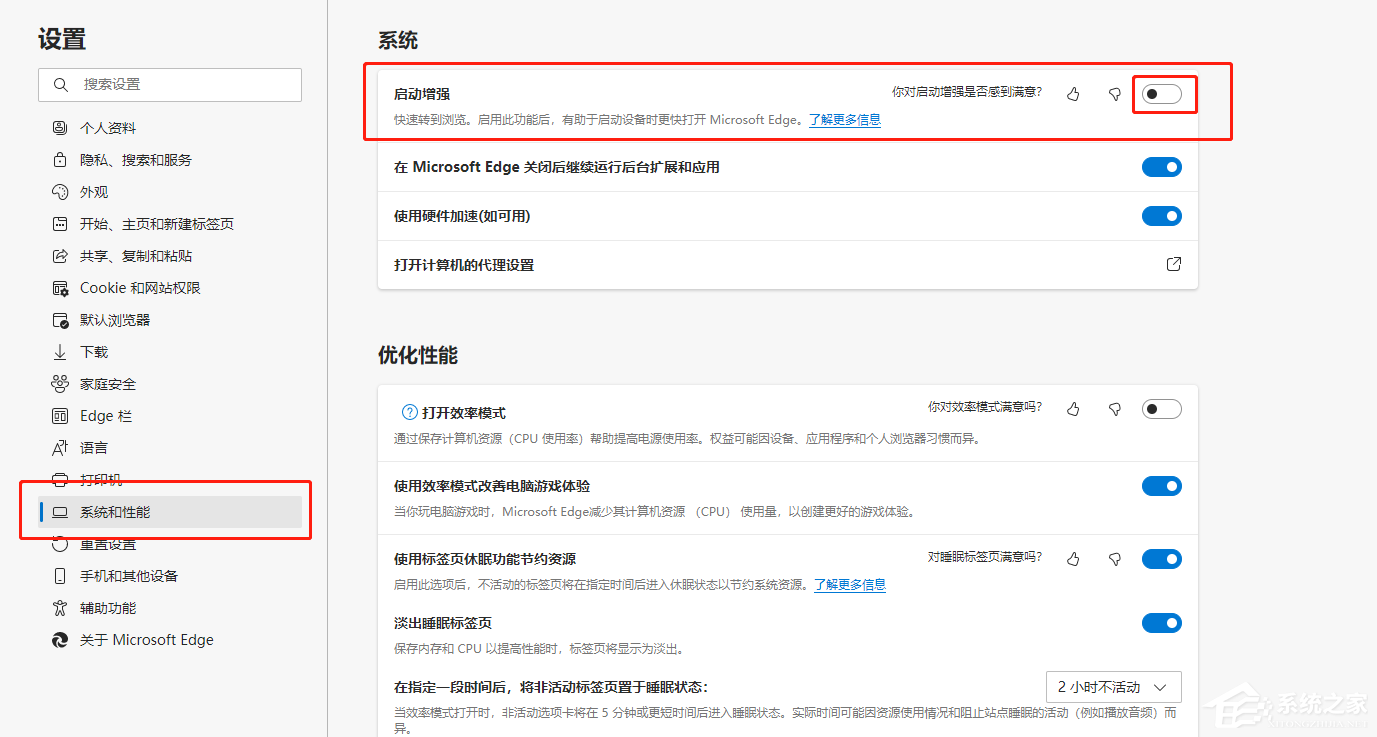Click thumbs down icon for 睡眠标签页
1377x737 pixels.
click(1114, 558)
